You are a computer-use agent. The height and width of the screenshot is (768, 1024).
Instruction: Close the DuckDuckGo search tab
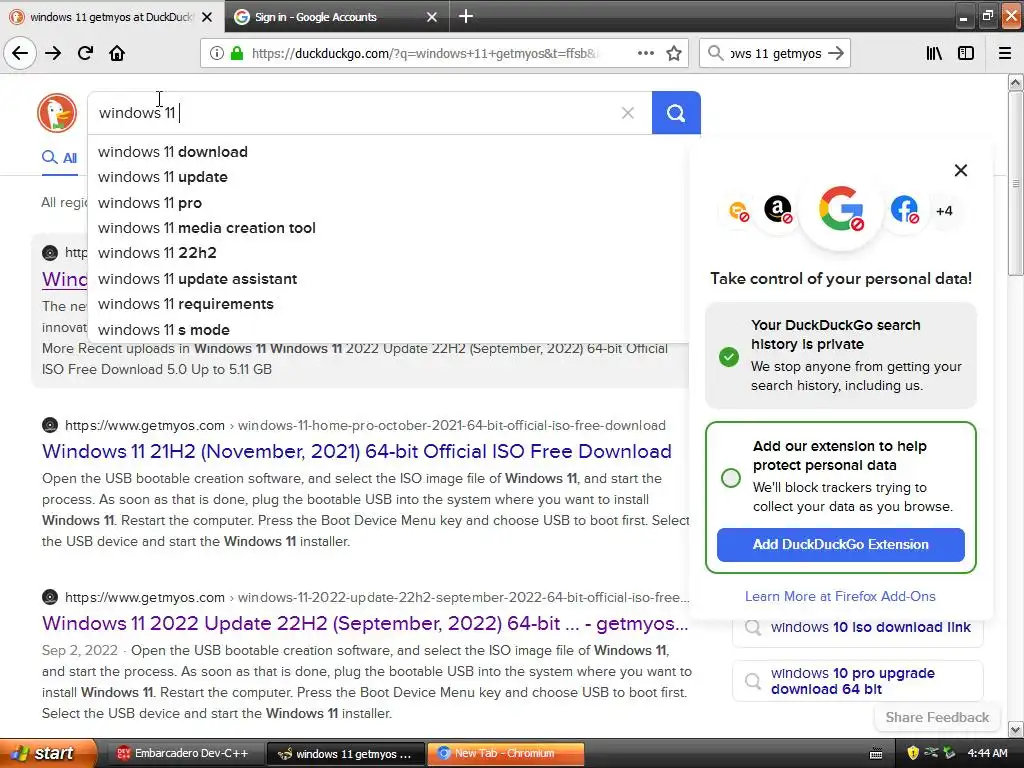coord(207,17)
